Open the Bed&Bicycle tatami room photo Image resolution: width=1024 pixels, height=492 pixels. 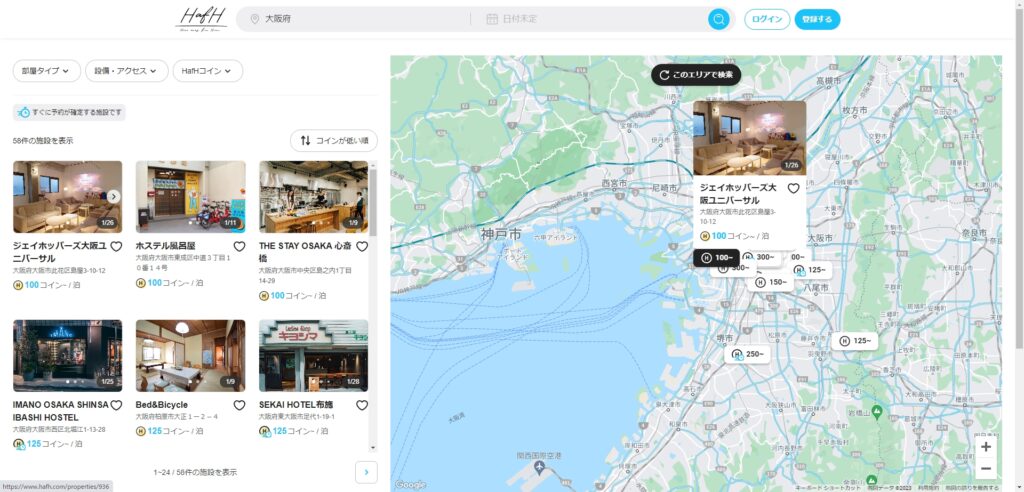(x=191, y=355)
